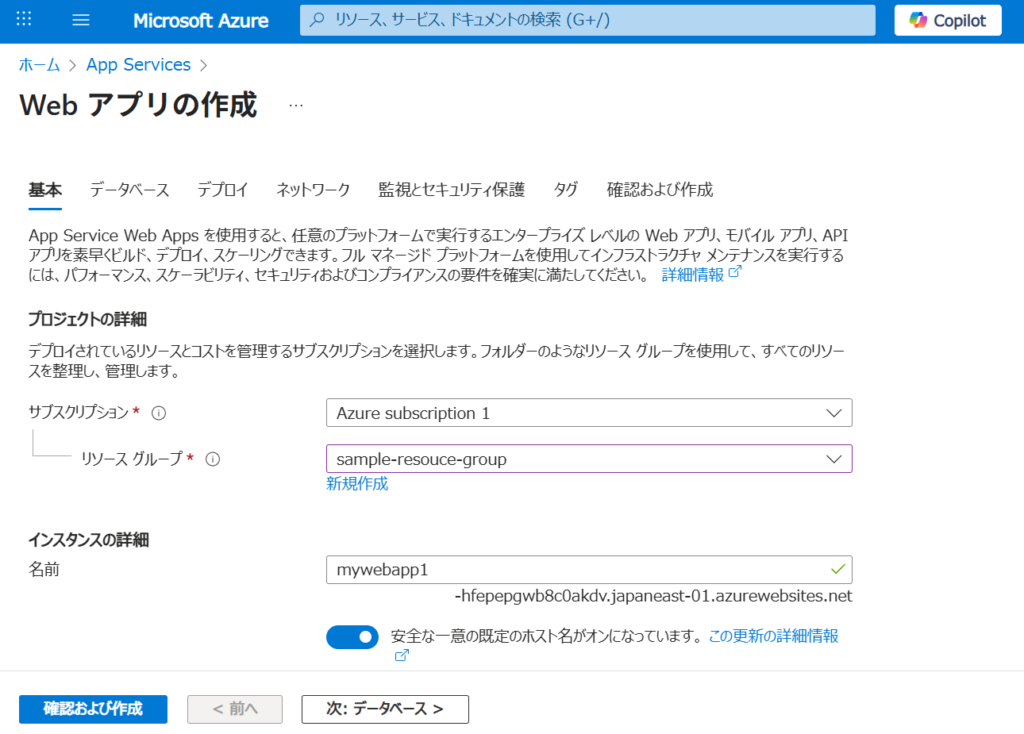This screenshot has width=1024, height=734.
Task: Open the 監視とセキュリティ保護 tab
Action: [451, 190]
